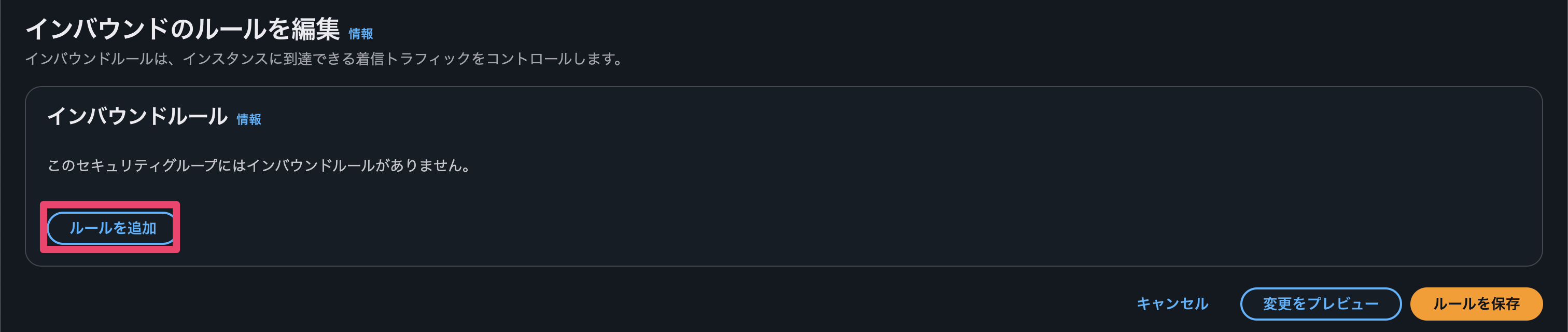
Task: Click the page description about 着信トラフィック
Action: 325,59
